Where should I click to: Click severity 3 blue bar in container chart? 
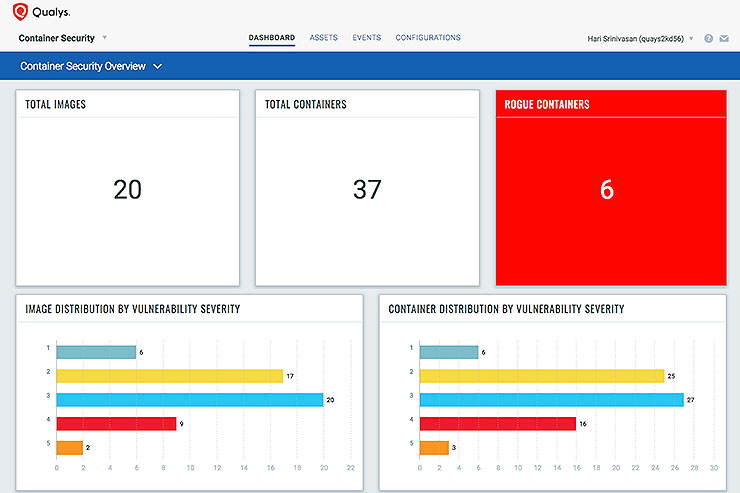pos(551,400)
